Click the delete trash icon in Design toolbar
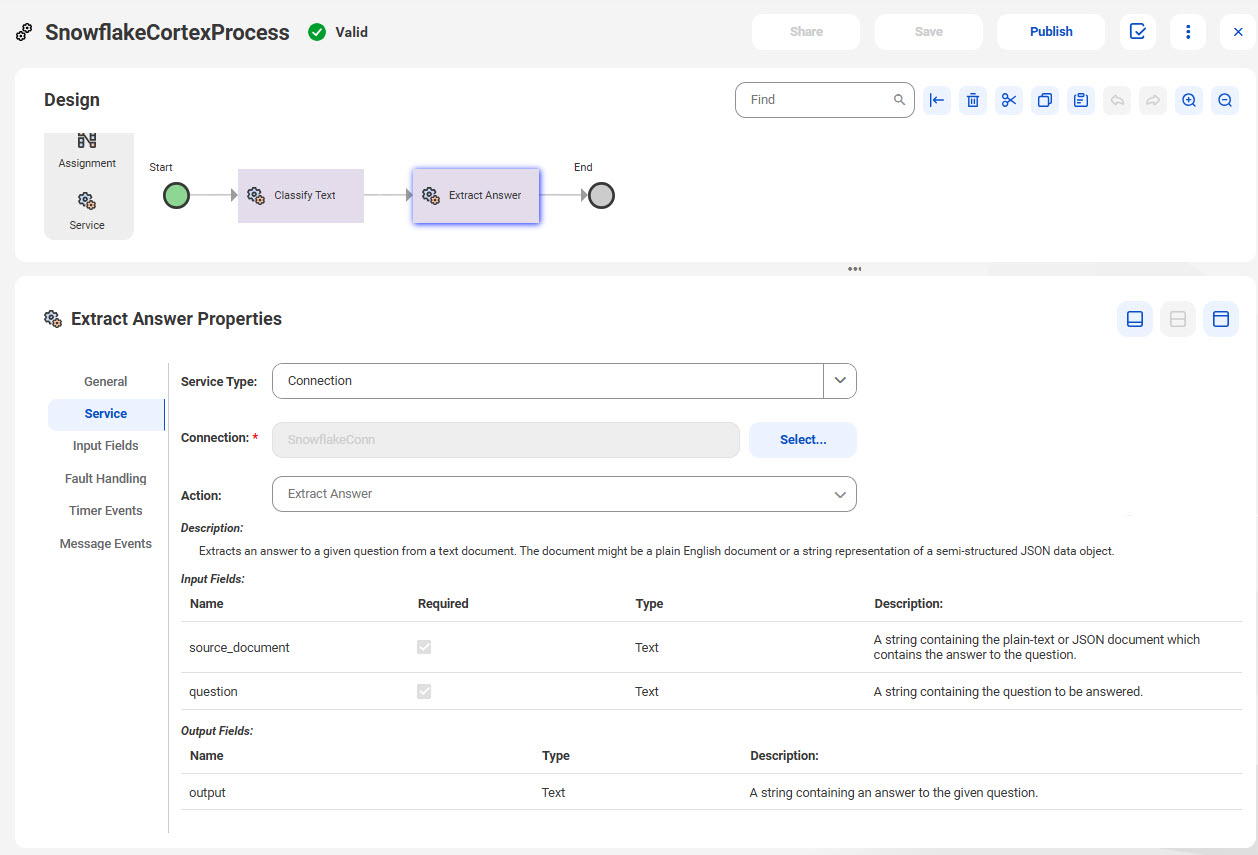Image resolution: width=1258 pixels, height=855 pixels. coord(972,100)
